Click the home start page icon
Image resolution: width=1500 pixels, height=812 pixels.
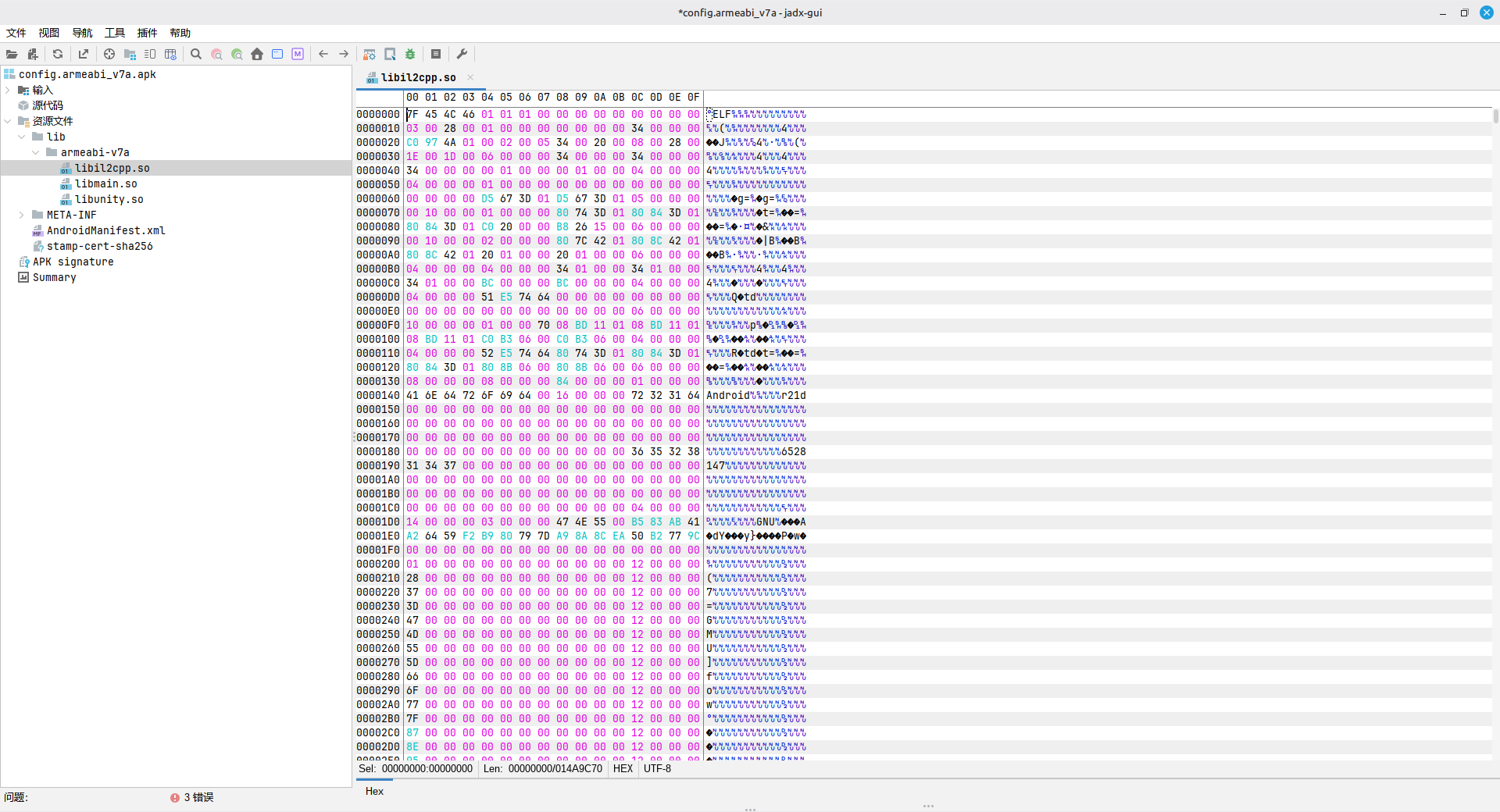(x=257, y=54)
